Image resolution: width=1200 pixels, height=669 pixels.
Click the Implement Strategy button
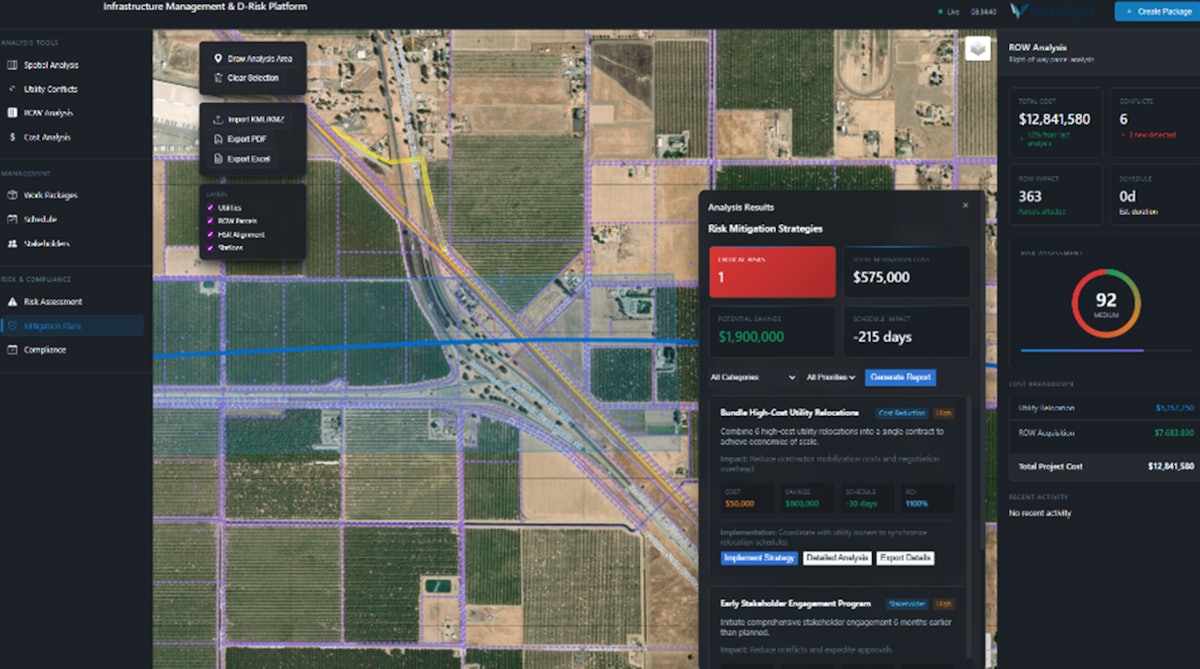tap(759, 558)
